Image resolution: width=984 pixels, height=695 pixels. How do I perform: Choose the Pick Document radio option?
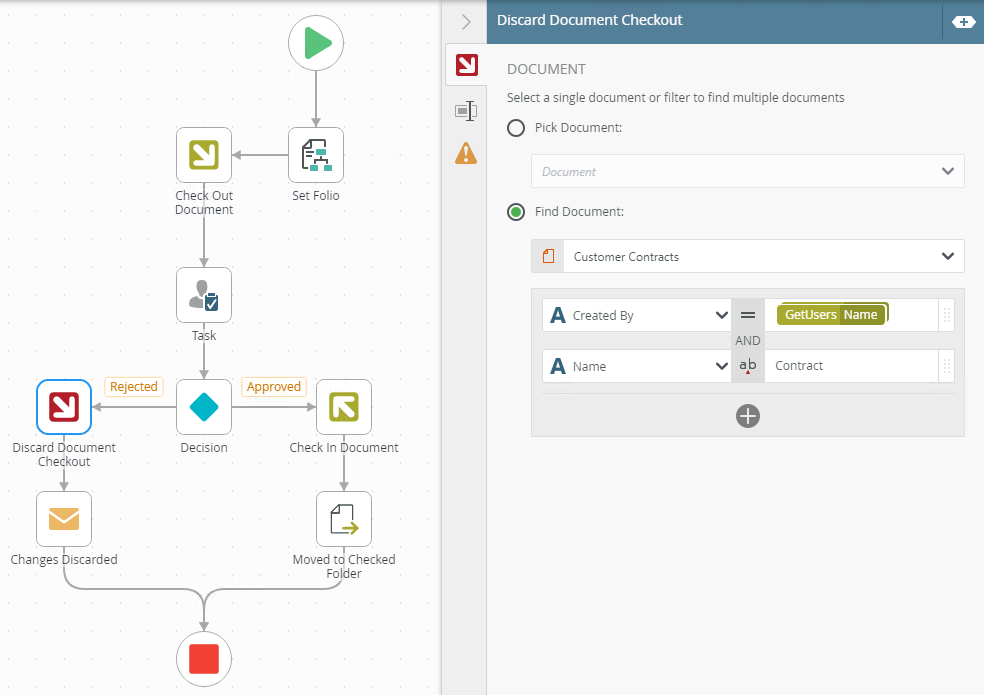point(516,128)
